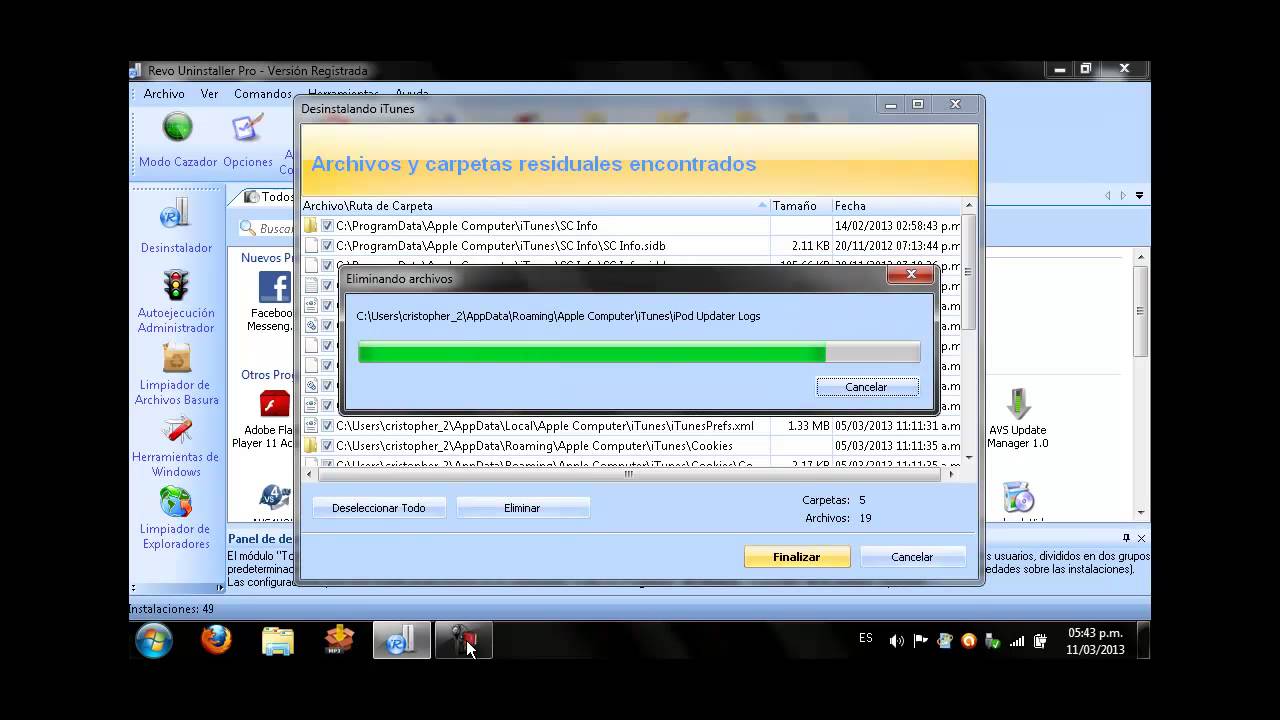This screenshot has width=1280, height=720.
Task: Uncheck the SC Info.sidb file row
Action: 327,246
